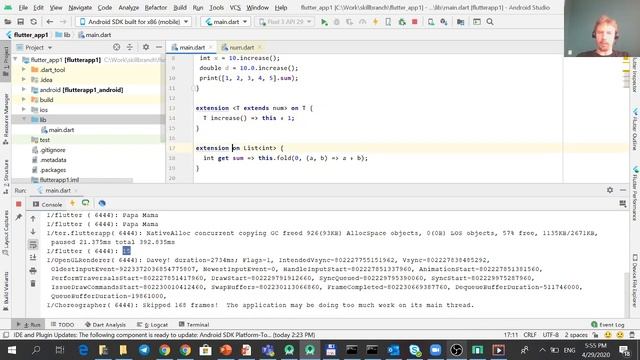Click the UTF-8 encoding status entry
The width and height of the screenshot is (640, 360).
(x=551, y=335)
